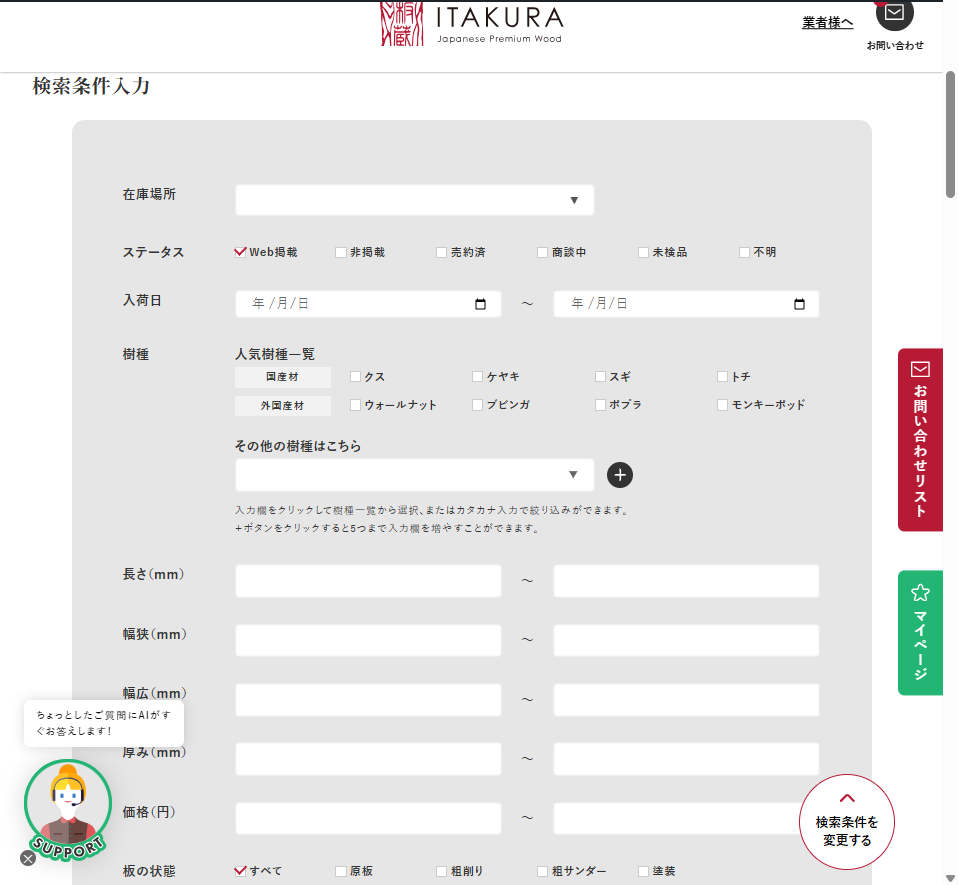This screenshot has width=958, height=885.
Task: Expand the 在庫場所 dropdown
Action: [414, 200]
